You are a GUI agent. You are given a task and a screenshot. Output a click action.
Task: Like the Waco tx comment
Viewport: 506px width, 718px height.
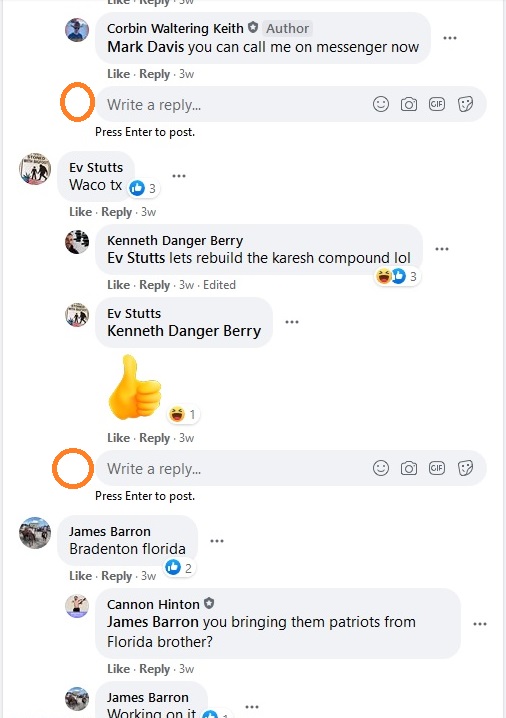80,212
